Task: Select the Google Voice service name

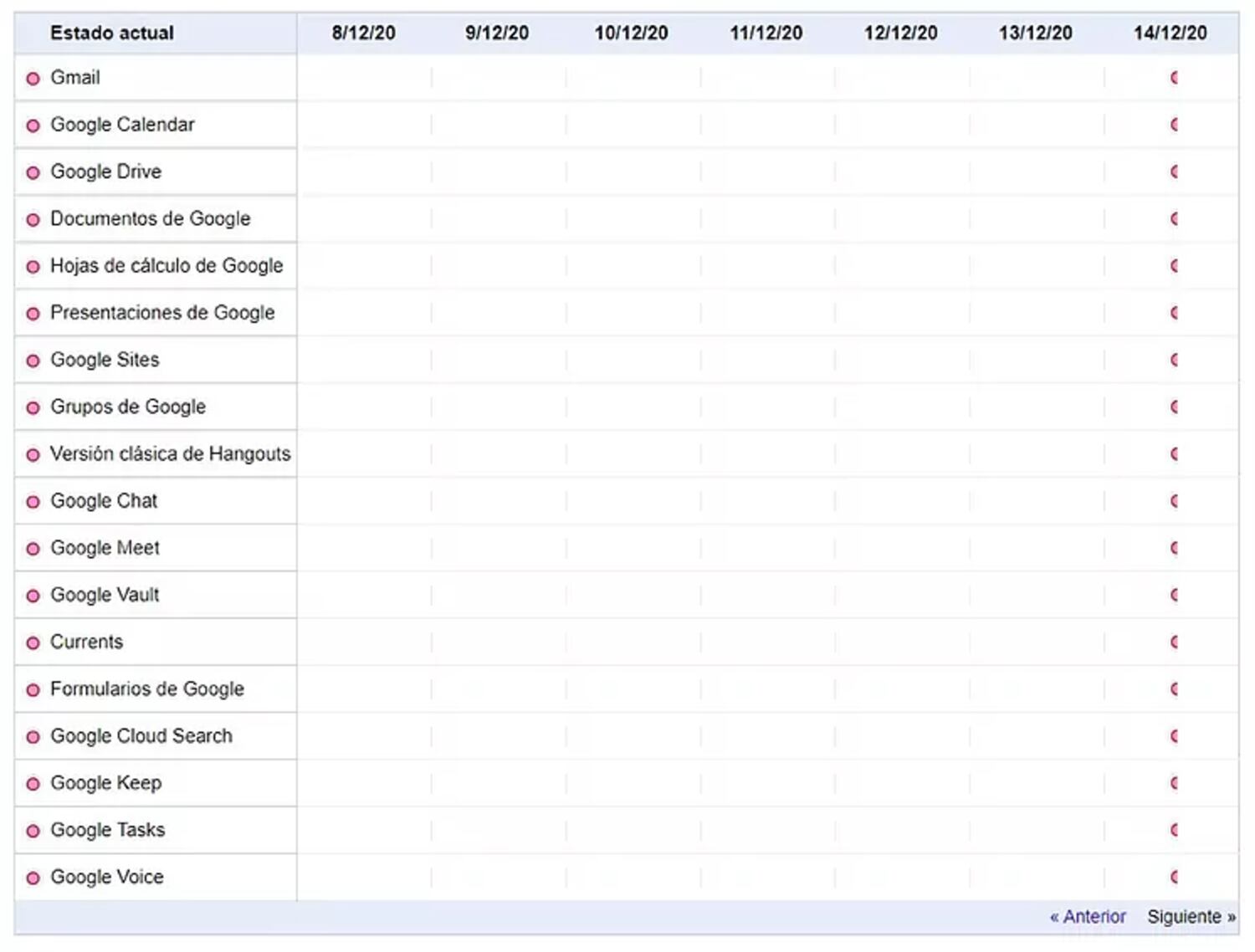Action: [x=107, y=877]
